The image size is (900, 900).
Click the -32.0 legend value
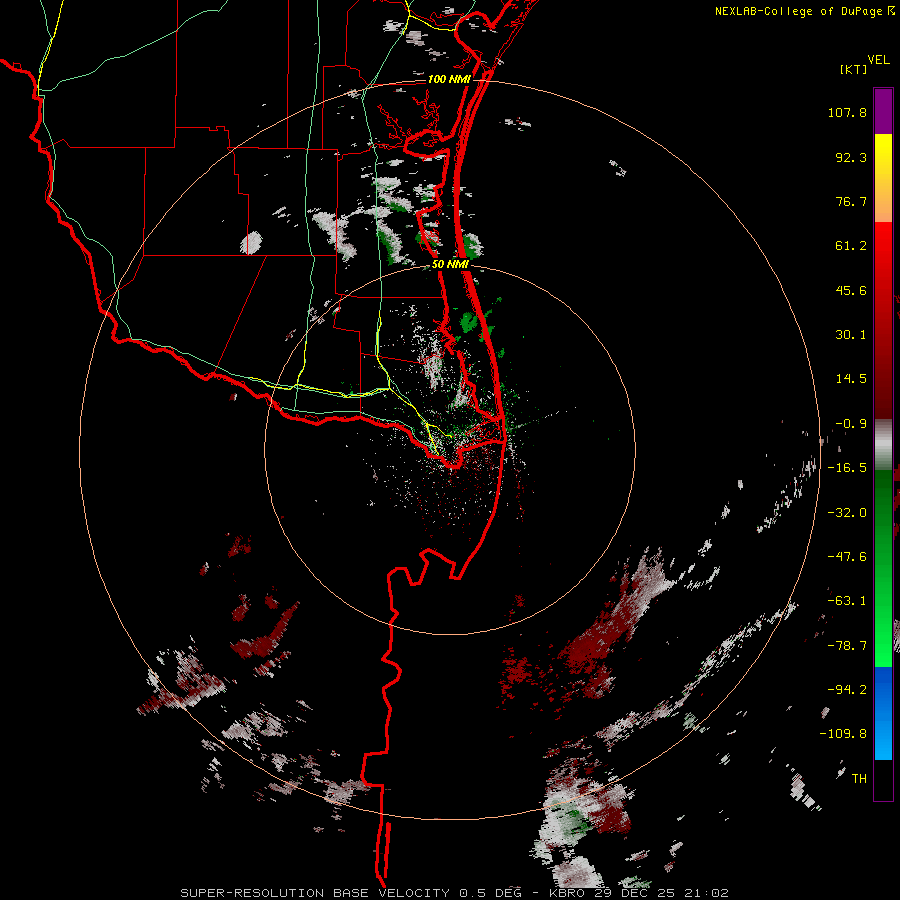[847, 513]
